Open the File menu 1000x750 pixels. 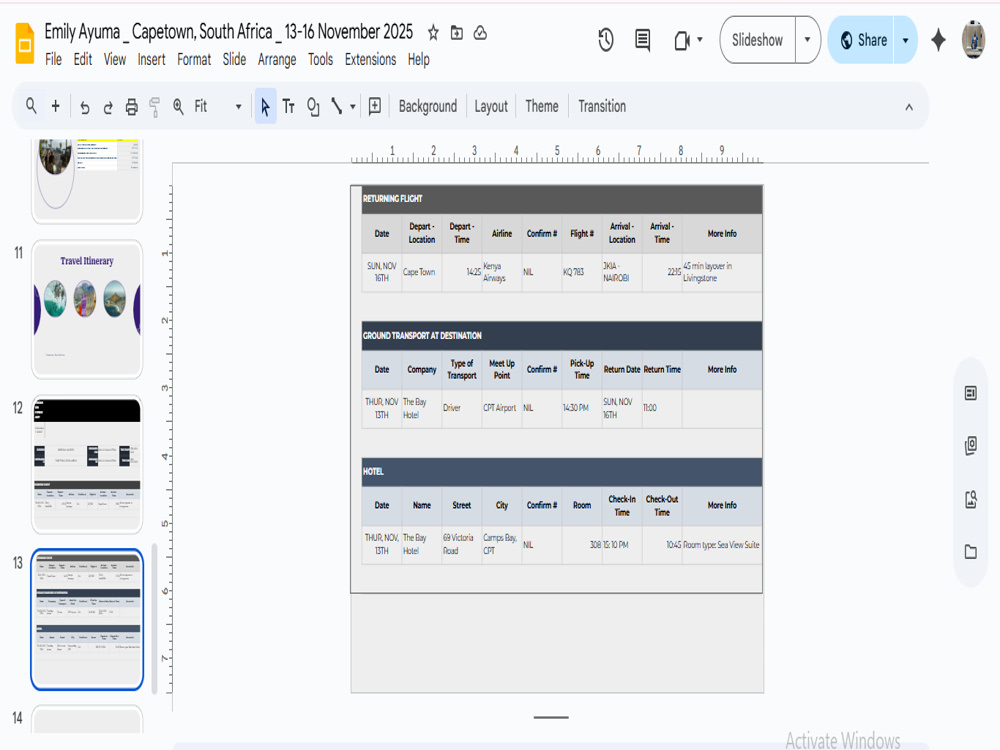pos(54,59)
